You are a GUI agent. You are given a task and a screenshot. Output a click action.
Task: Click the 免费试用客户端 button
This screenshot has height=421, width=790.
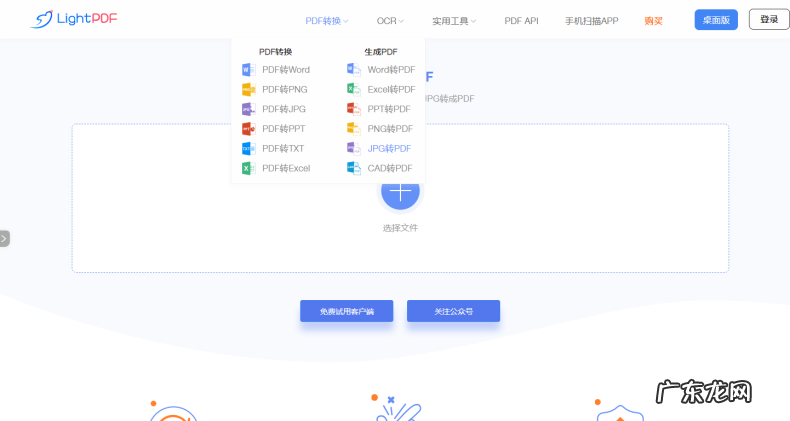[x=347, y=311]
